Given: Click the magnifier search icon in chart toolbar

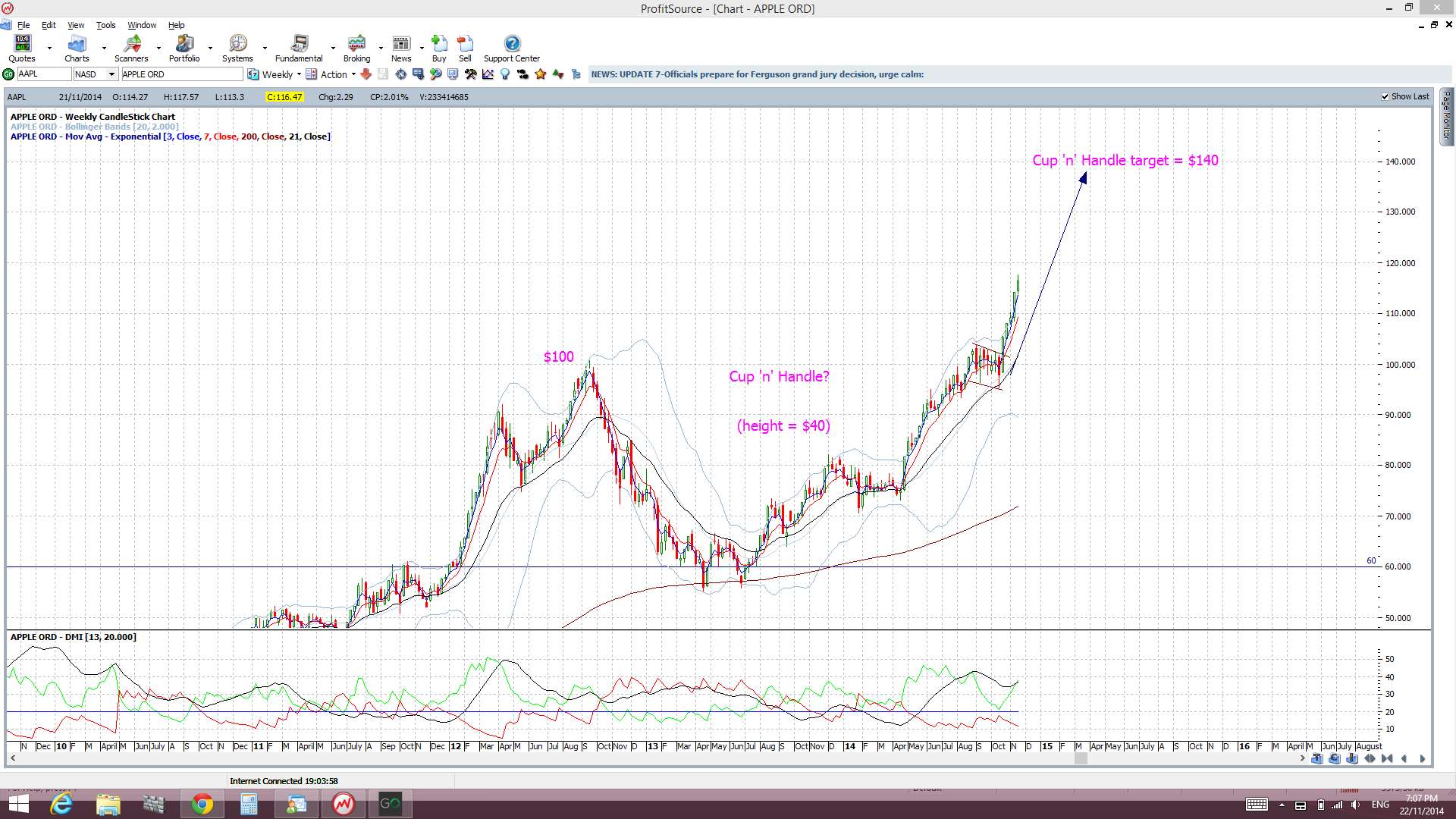Looking at the screenshot, I should [x=435, y=74].
